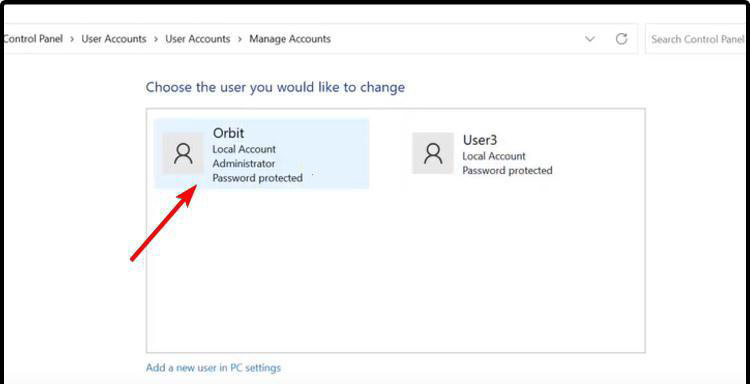
Task: Open the address bar history dropdown arrow
Action: tap(590, 39)
